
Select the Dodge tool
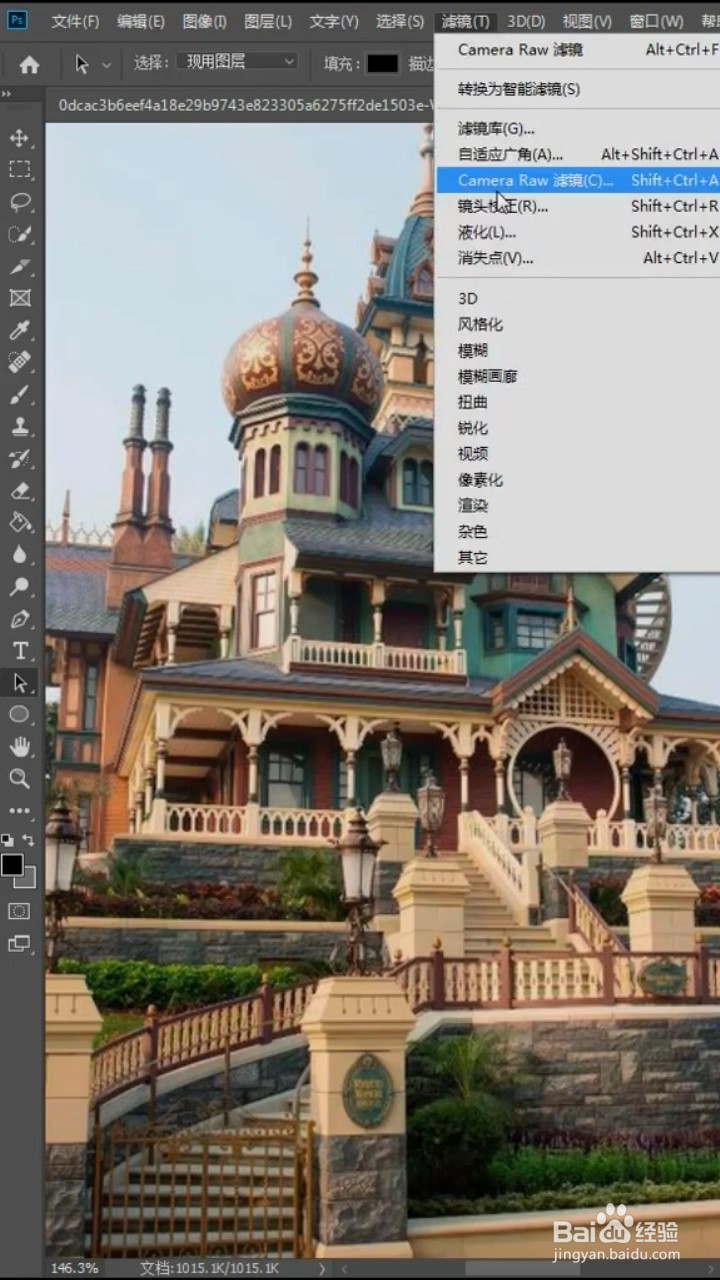tap(20, 586)
